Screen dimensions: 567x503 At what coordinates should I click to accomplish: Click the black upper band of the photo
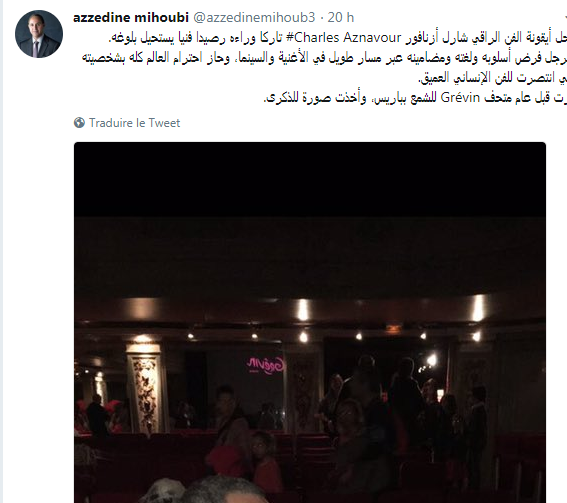[x=310, y=180]
